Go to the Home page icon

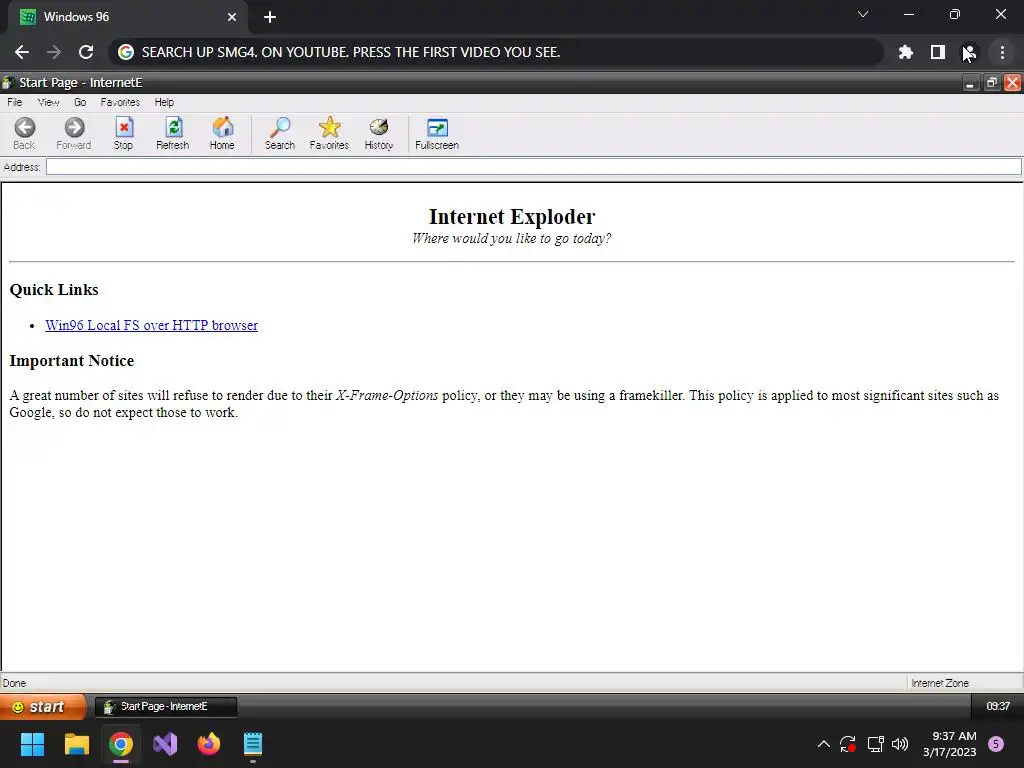pos(222,133)
